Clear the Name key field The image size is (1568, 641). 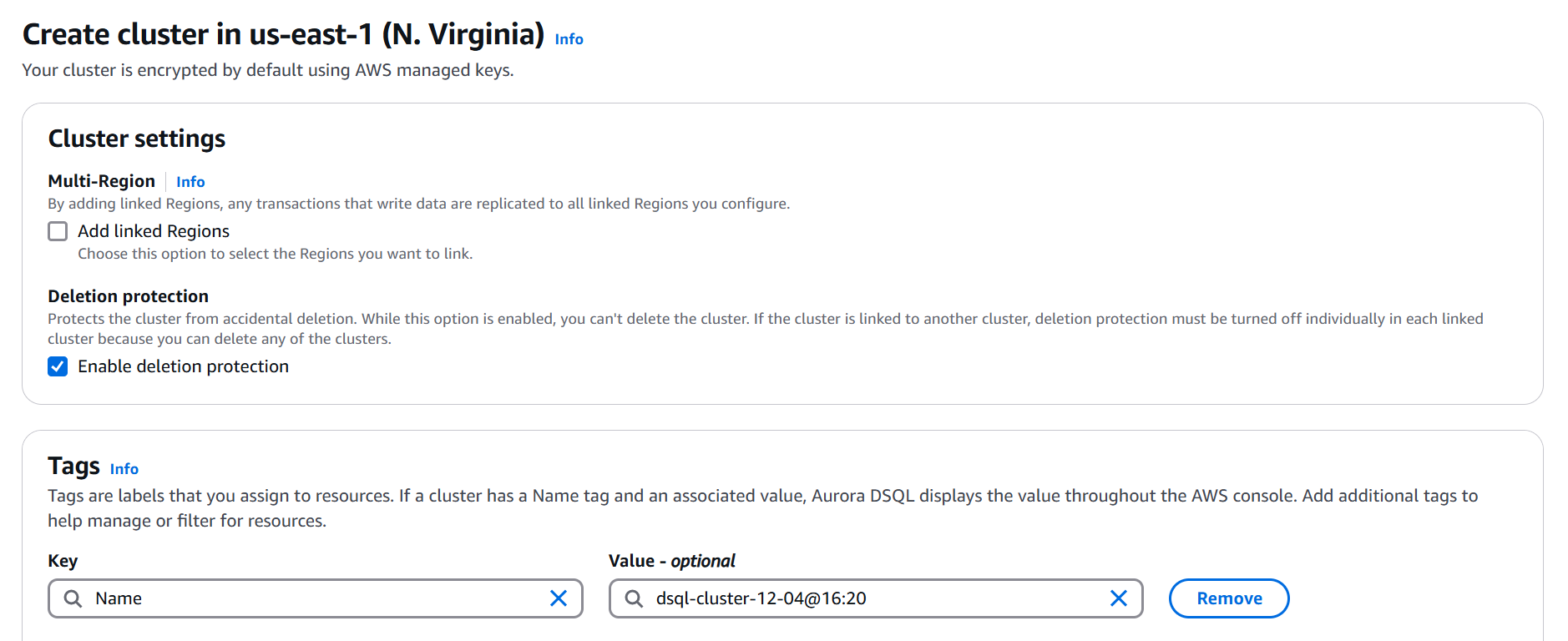click(x=559, y=598)
